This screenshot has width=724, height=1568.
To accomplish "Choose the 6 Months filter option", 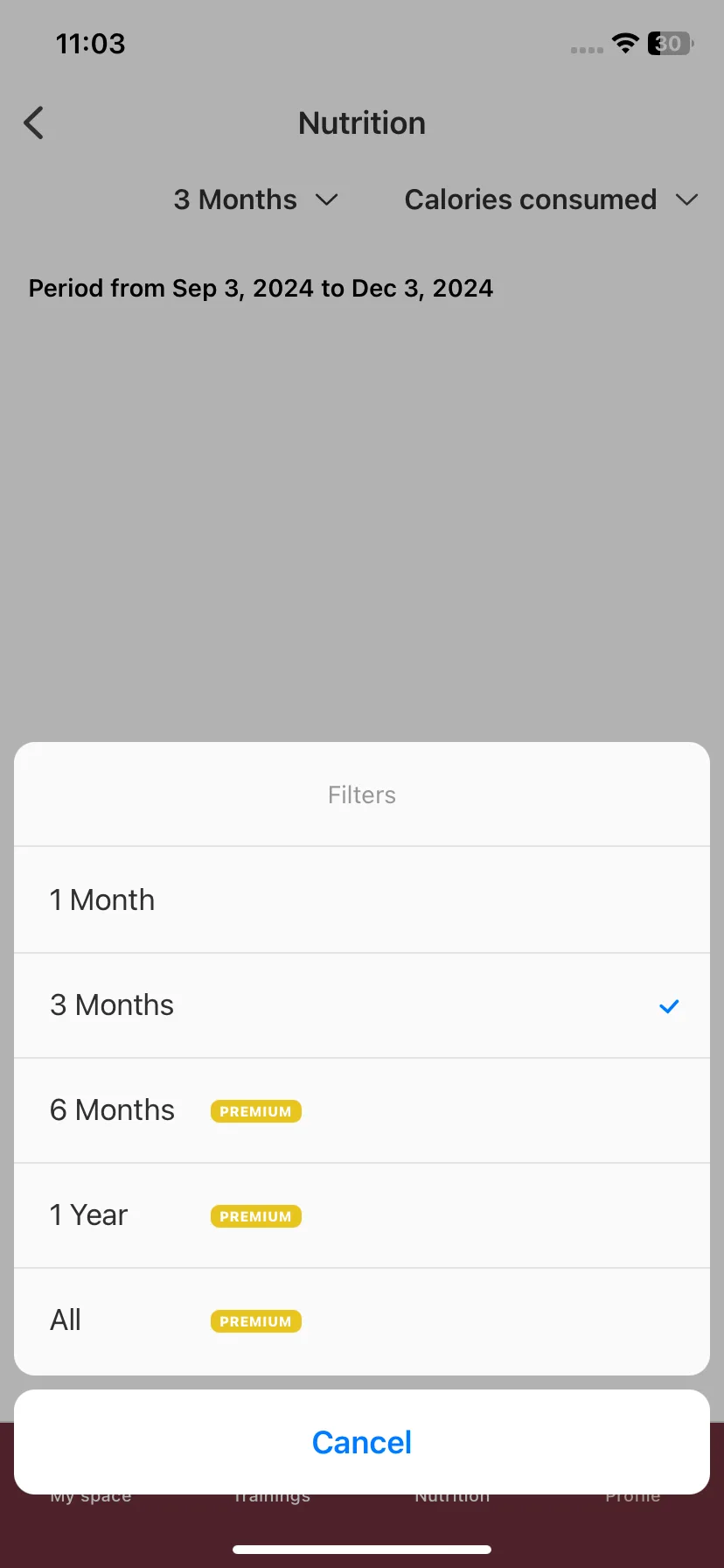I will point(362,1110).
